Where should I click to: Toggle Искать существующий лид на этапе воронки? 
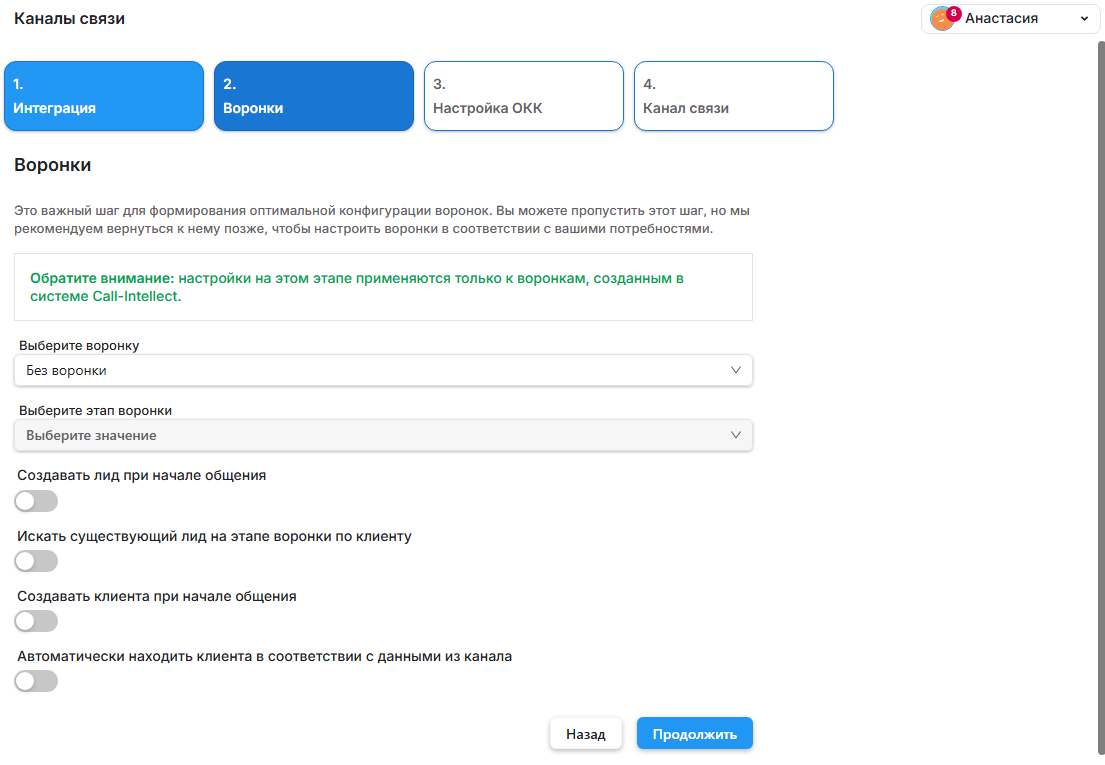tap(37, 561)
